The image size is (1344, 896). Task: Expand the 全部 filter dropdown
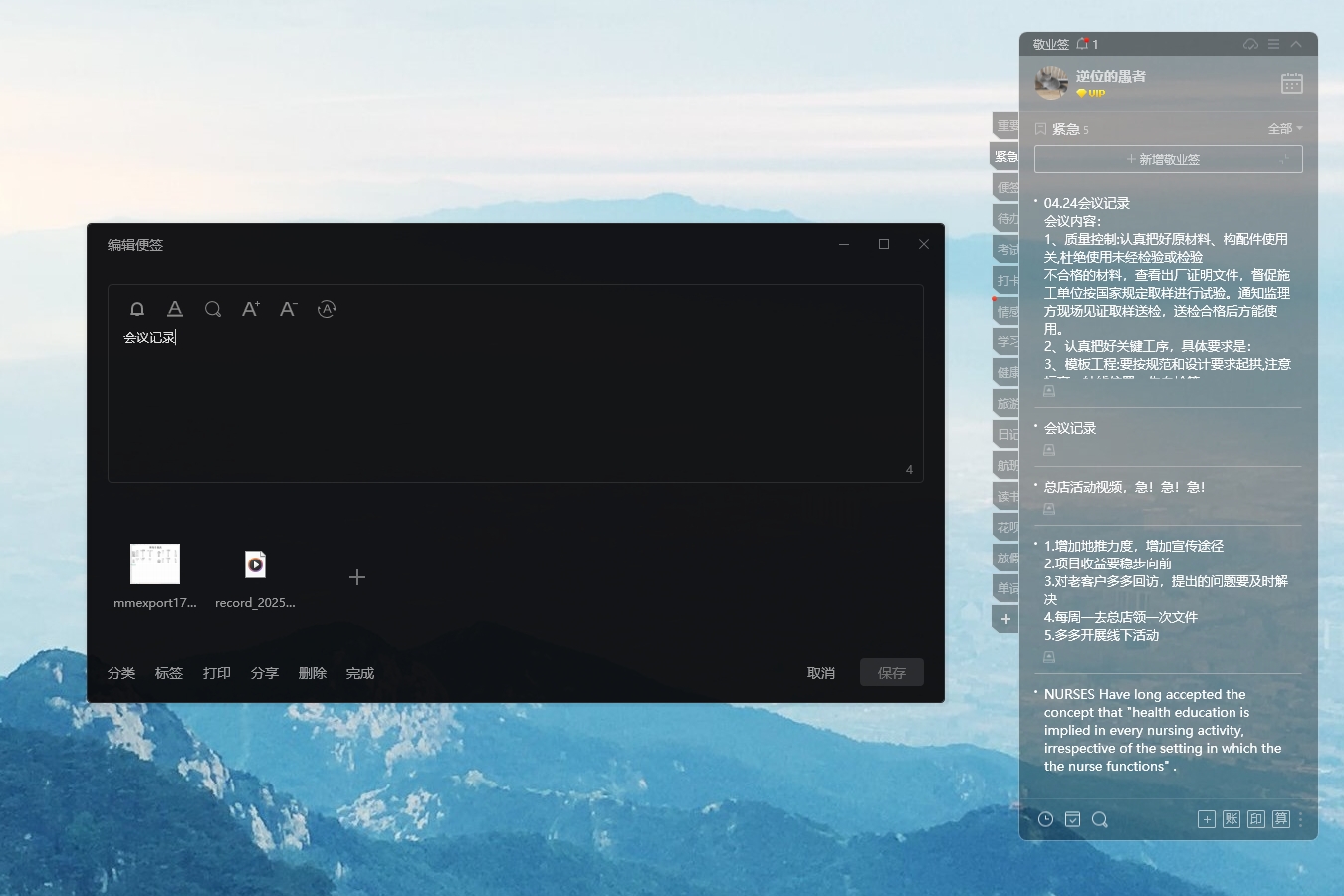point(1285,129)
